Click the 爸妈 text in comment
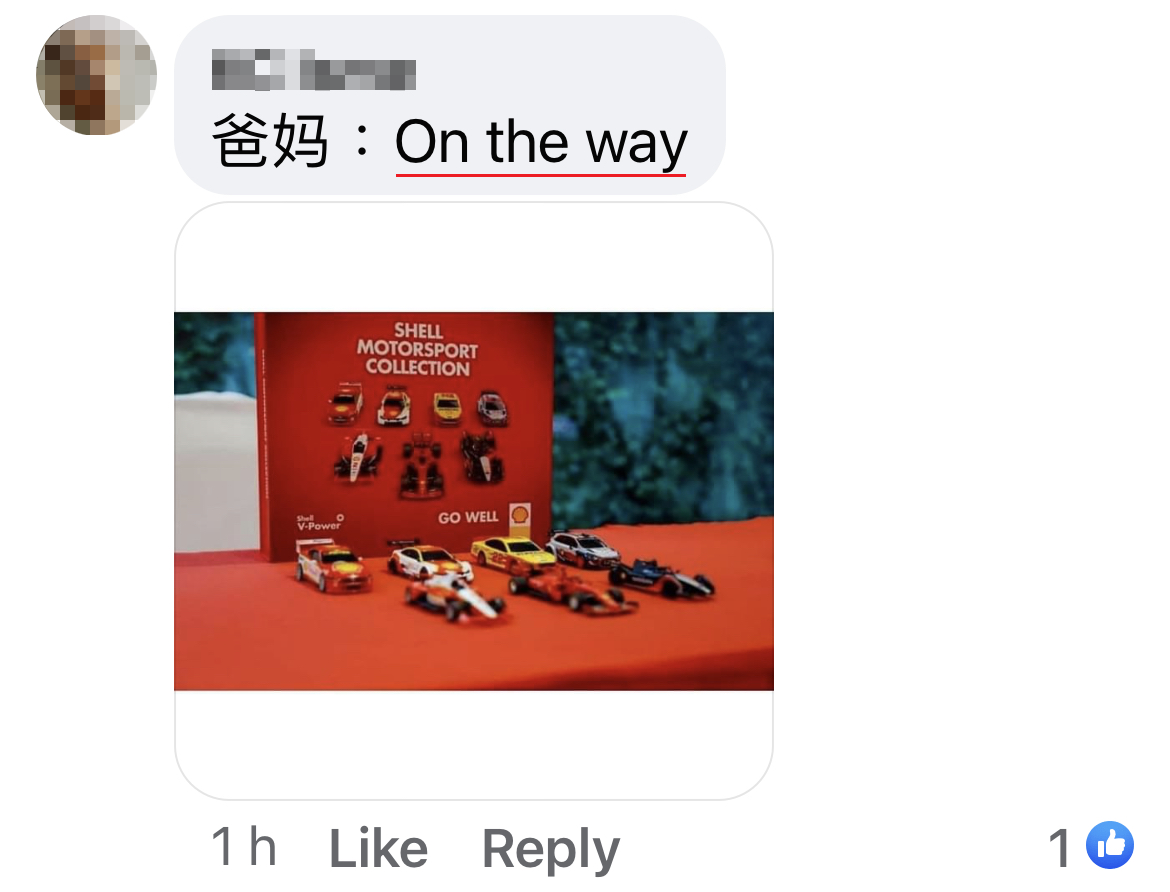This screenshot has width=1170, height=892. (270, 140)
